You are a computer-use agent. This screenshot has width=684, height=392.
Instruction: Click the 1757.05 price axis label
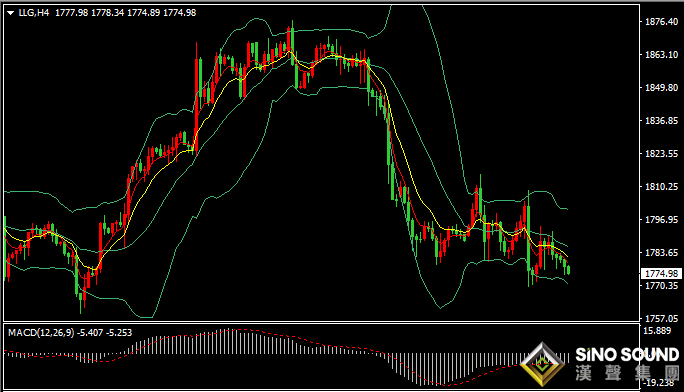tap(662, 319)
